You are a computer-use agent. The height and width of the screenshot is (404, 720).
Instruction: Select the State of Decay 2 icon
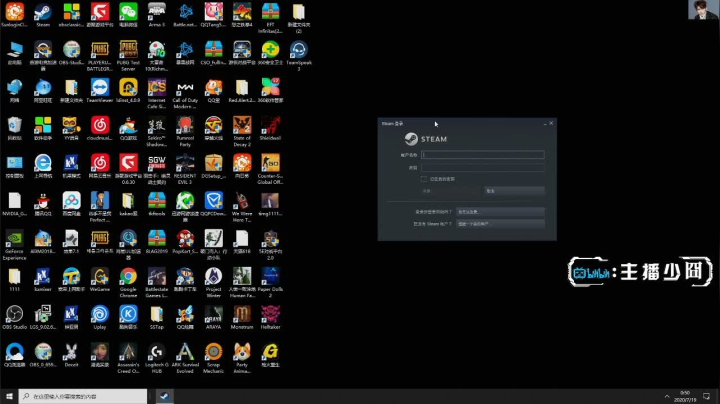[242, 131]
